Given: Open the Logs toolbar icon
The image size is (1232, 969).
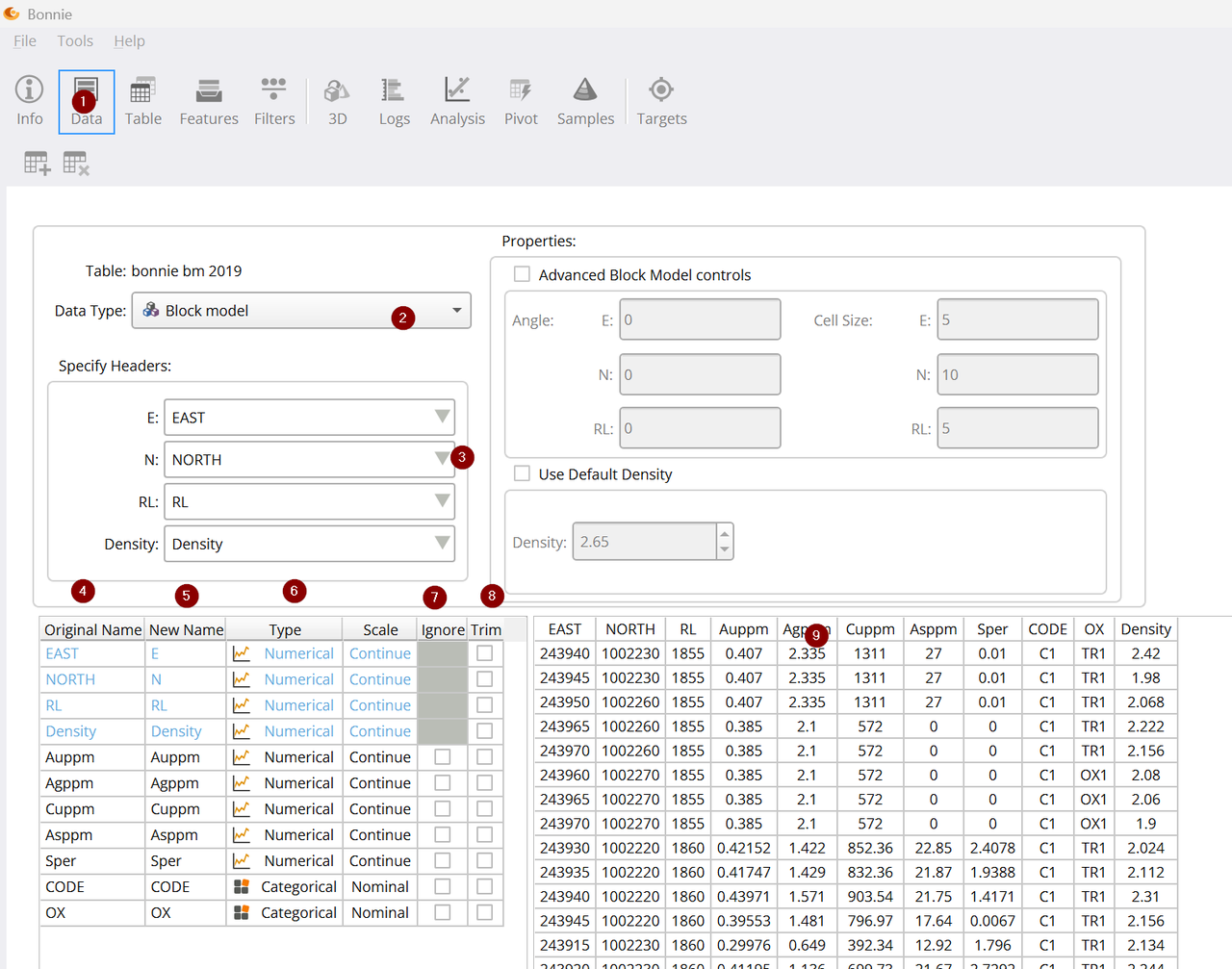Looking at the screenshot, I should pyautogui.click(x=394, y=101).
